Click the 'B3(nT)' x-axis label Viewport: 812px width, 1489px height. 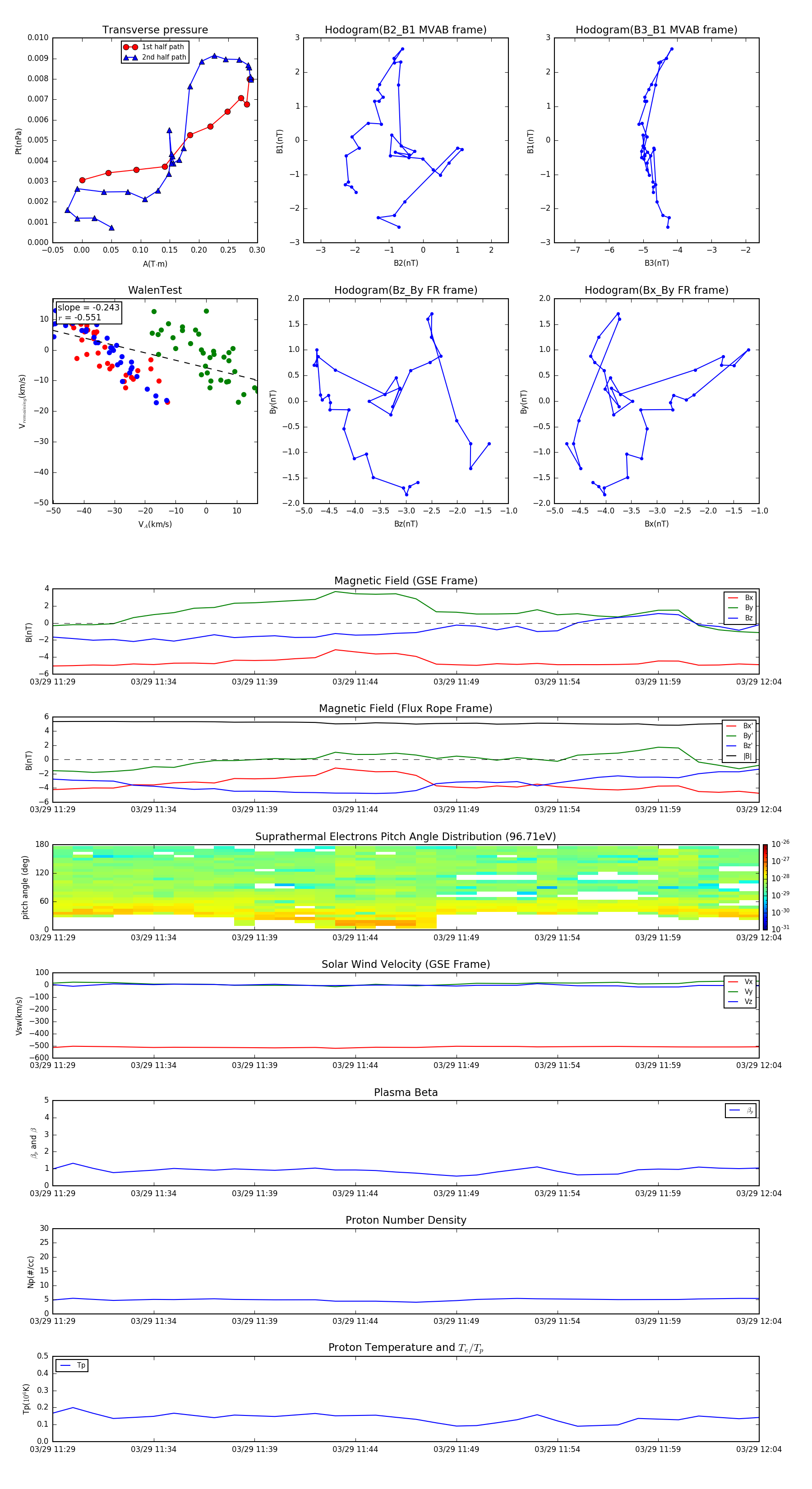656,263
